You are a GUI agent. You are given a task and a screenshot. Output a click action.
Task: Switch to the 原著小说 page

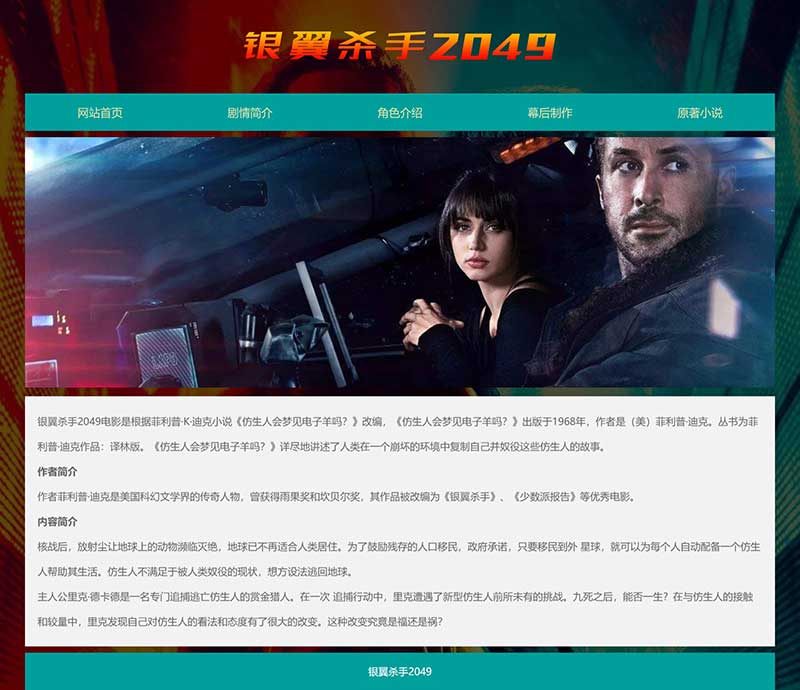700,113
